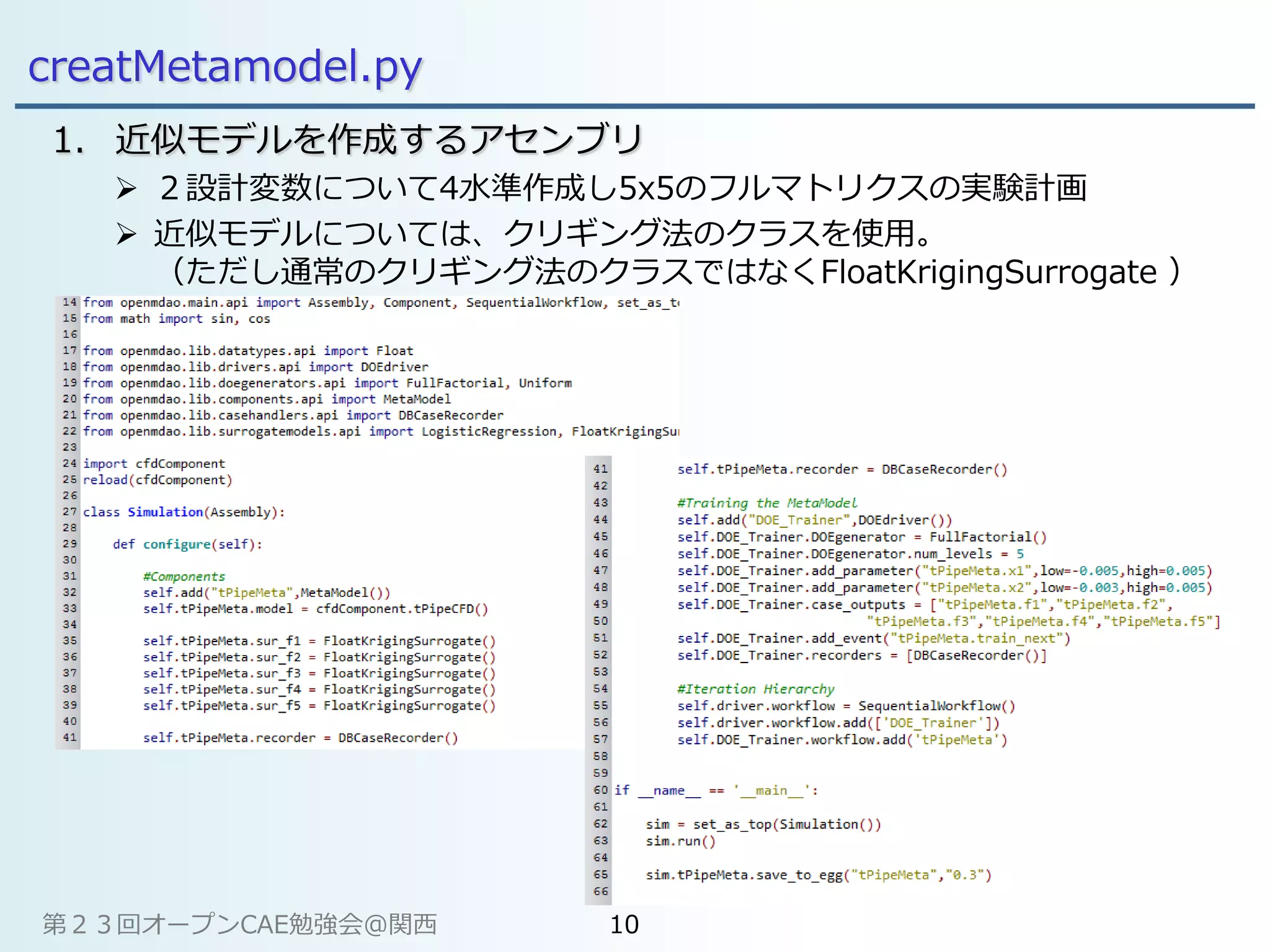Click self.add("tPipeMeta",MetaModel()) line

tap(267, 593)
